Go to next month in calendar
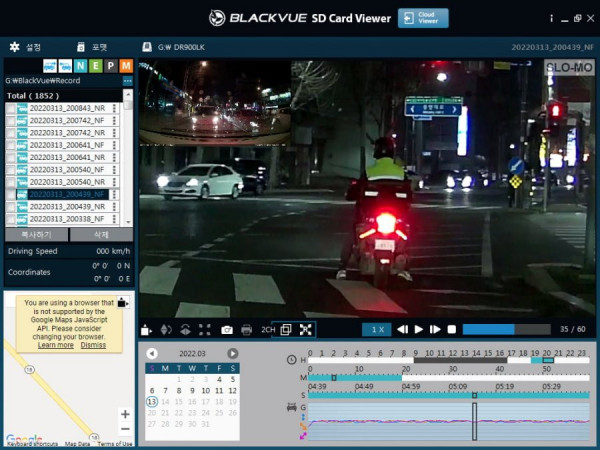Image resolution: width=600 pixels, height=450 pixels. (232, 353)
